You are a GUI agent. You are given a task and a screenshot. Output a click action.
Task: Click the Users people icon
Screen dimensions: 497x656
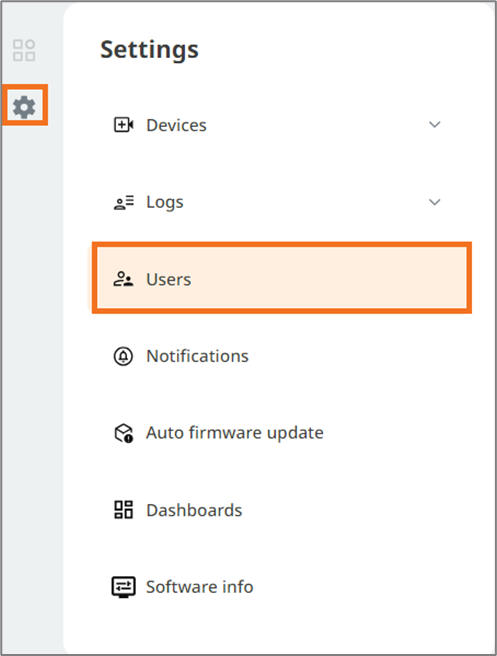click(x=123, y=279)
